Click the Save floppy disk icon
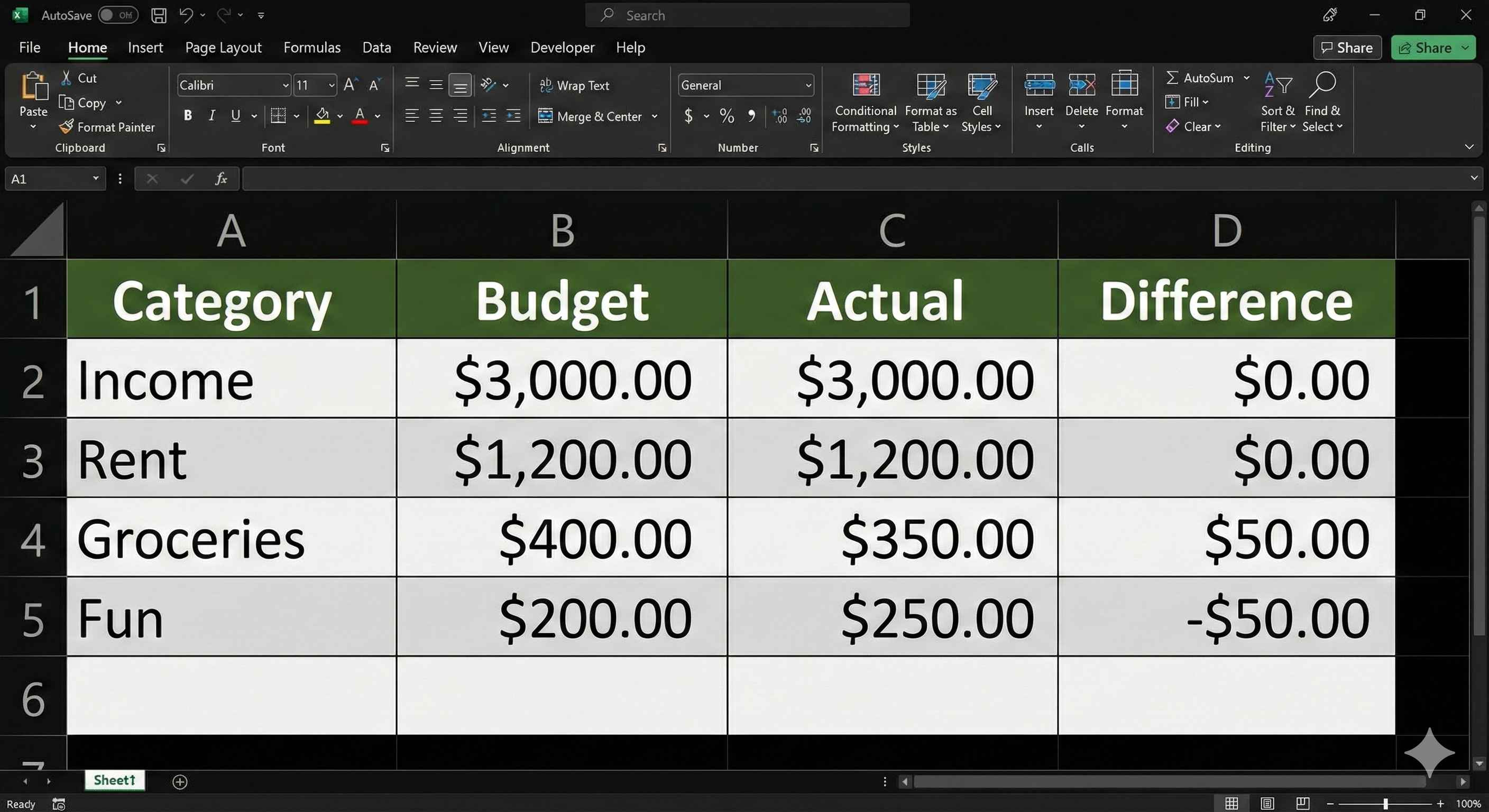 (159, 15)
